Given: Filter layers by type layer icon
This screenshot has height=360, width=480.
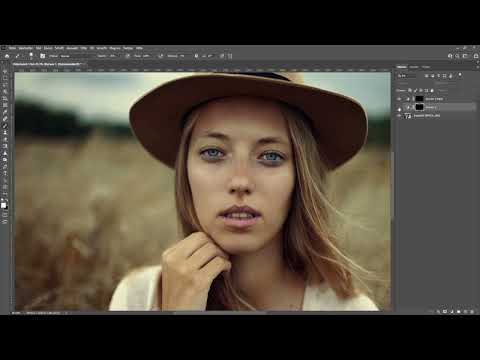Looking at the screenshot, I should [x=439, y=76].
